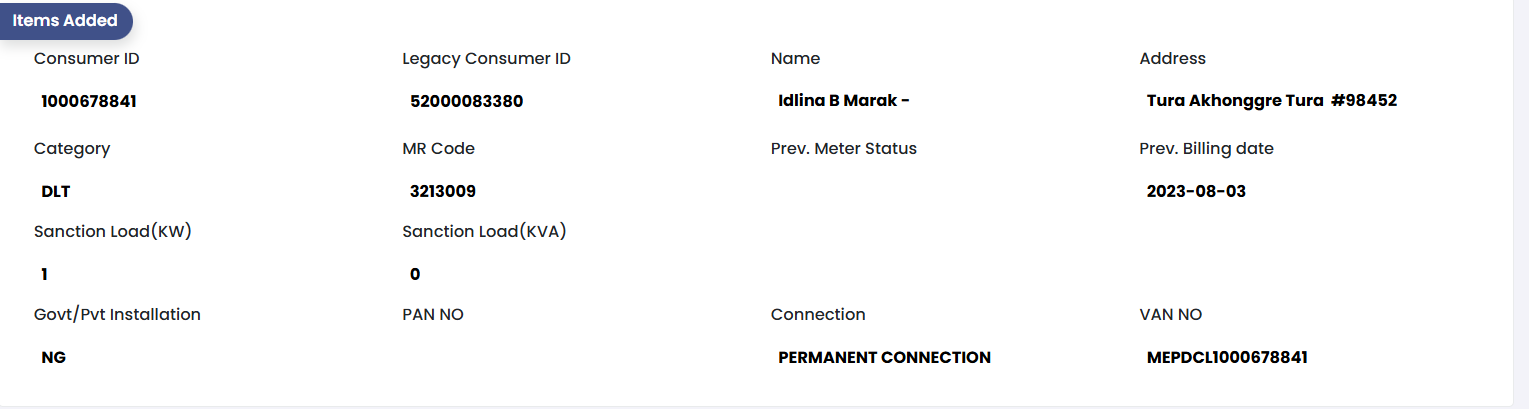Click the Govt/Pvt Installation label

point(117,315)
